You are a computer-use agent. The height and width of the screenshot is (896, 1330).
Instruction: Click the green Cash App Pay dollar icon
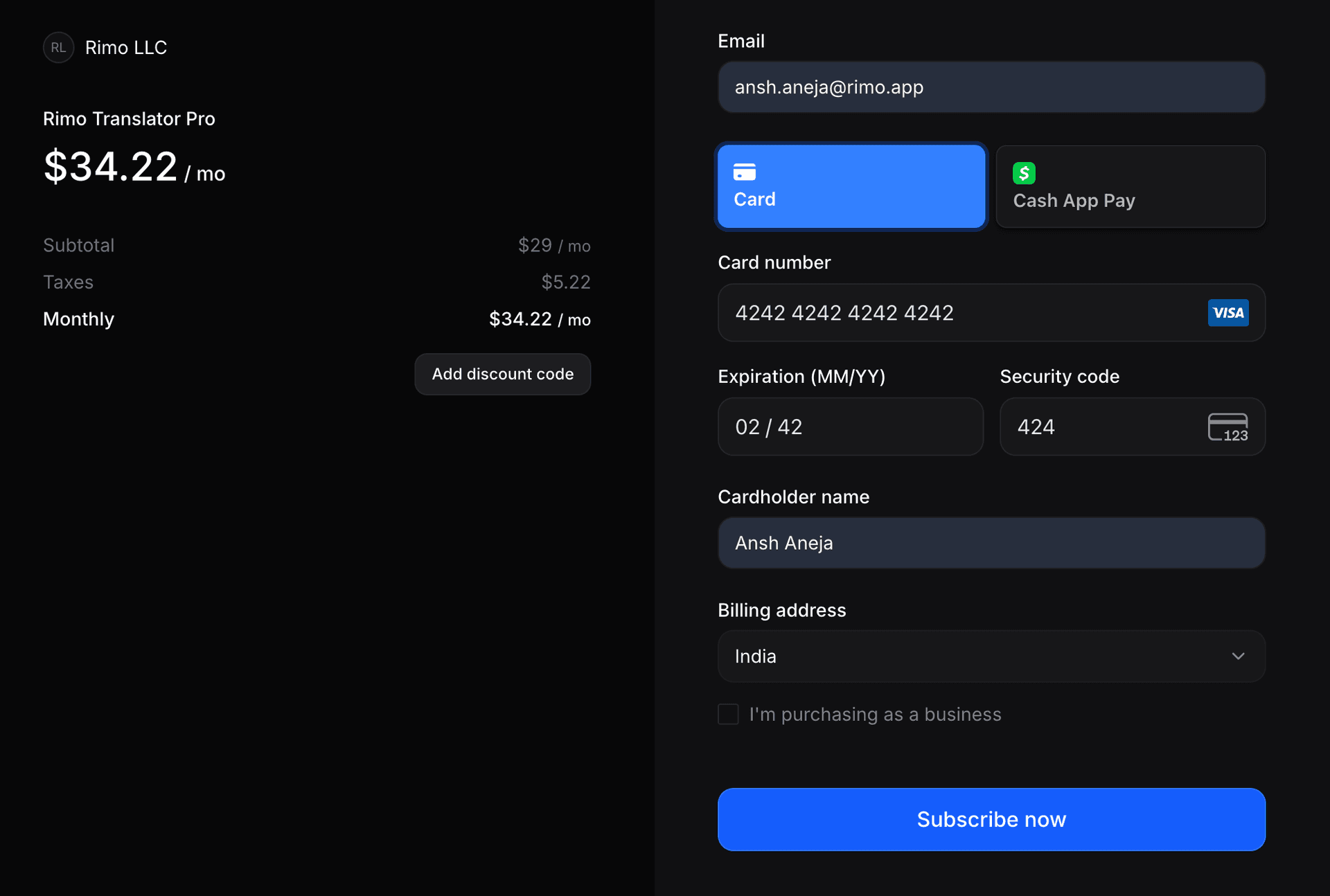click(1025, 172)
